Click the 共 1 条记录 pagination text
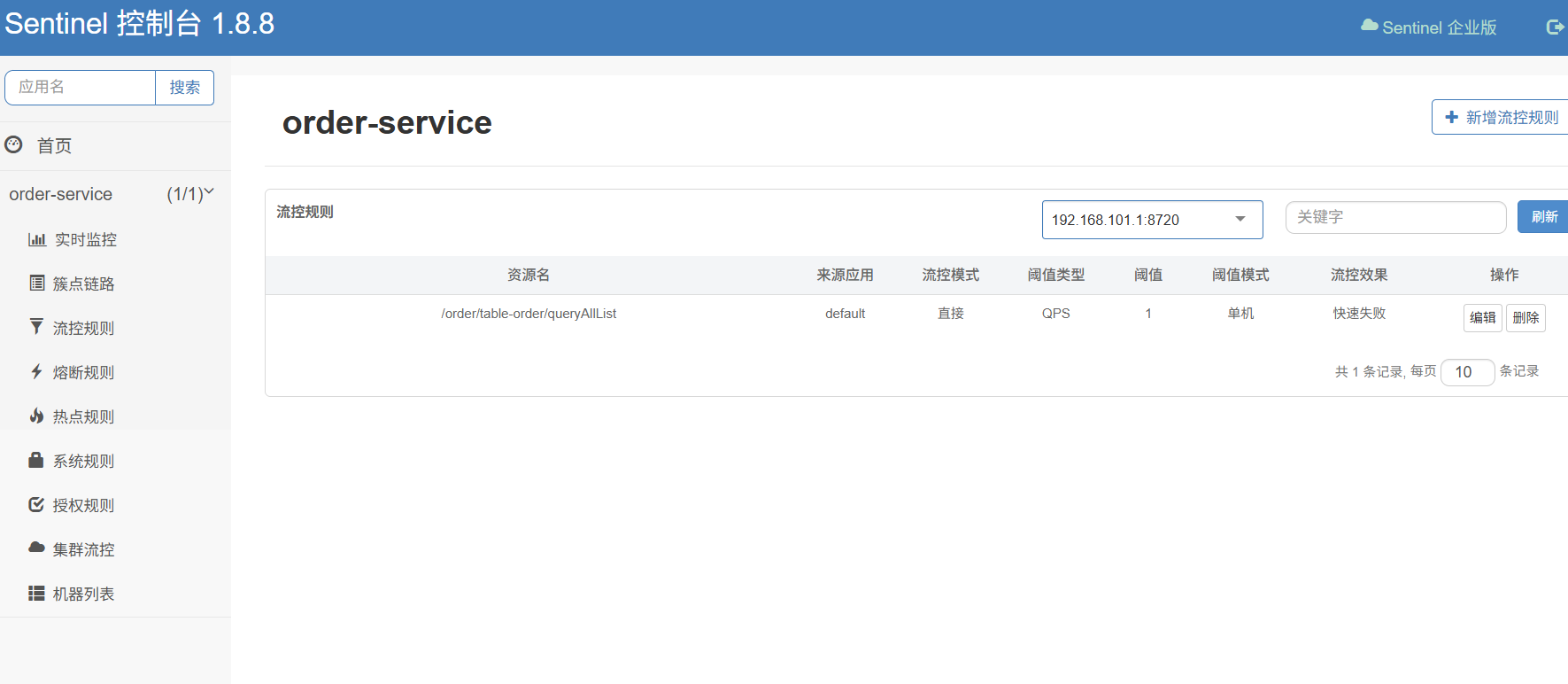Image resolution: width=1568 pixels, height=684 pixels. click(x=1369, y=371)
